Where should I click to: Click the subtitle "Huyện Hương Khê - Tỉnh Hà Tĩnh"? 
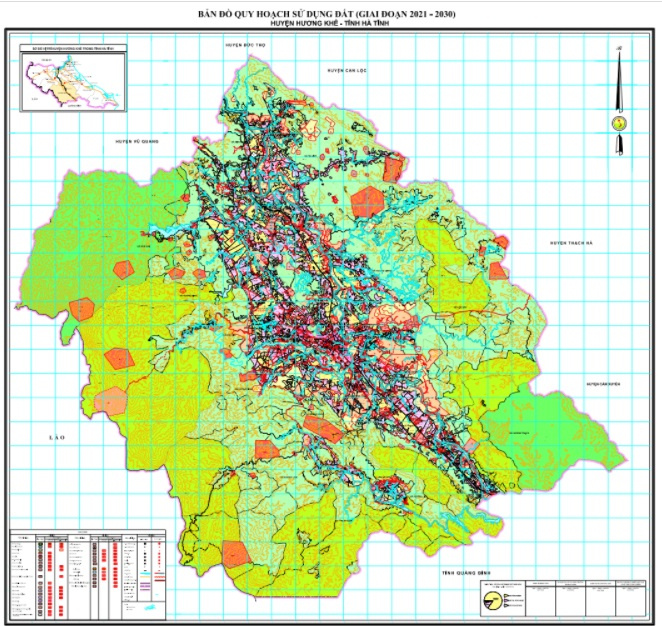(x=329, y=24)
